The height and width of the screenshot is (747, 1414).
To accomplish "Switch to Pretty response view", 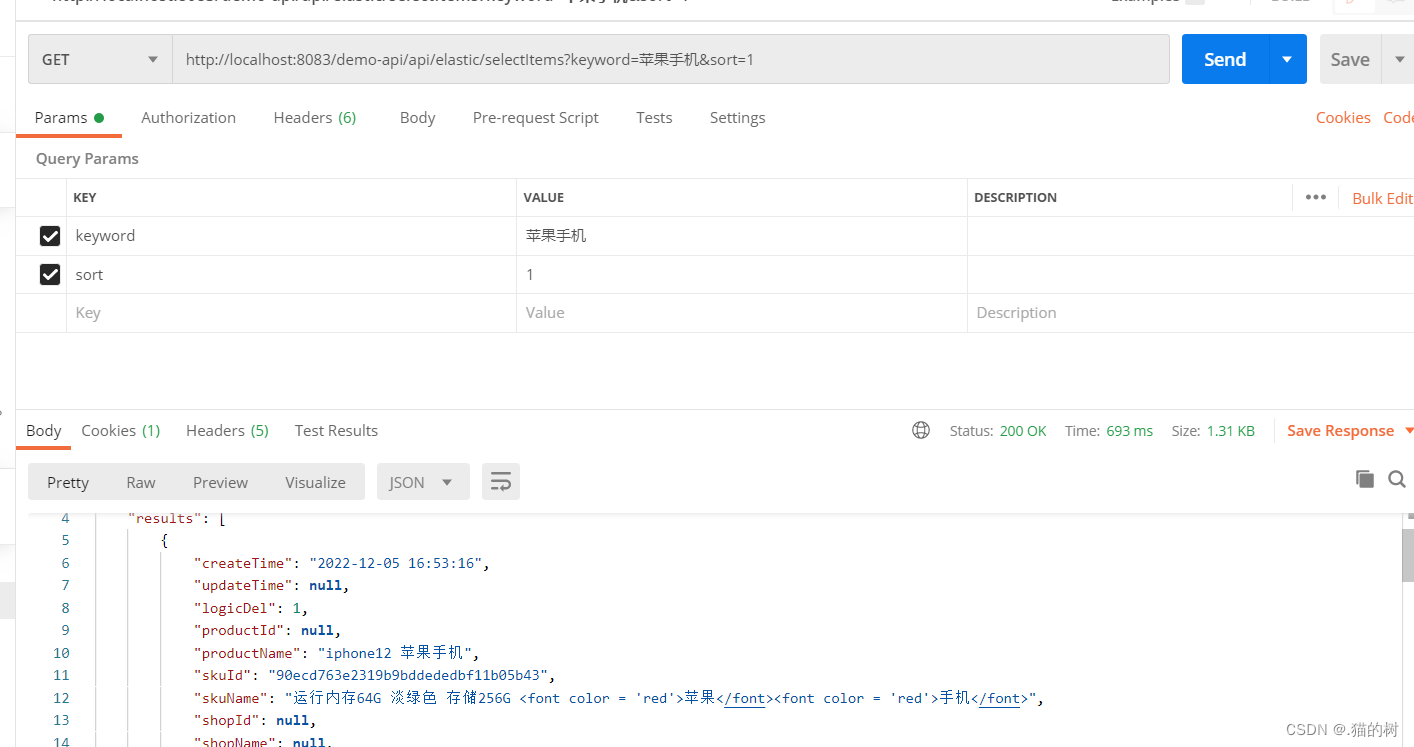I will pos(68,482).
